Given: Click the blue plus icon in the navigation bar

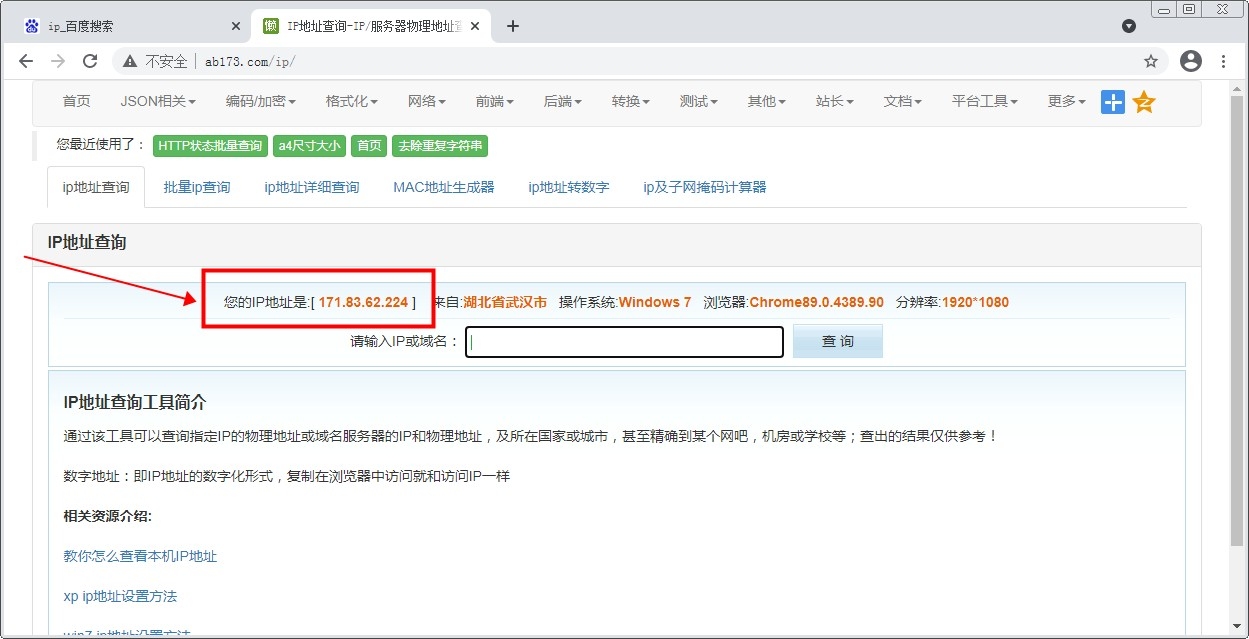Looking at the screenshot, I should [1112, 101].
